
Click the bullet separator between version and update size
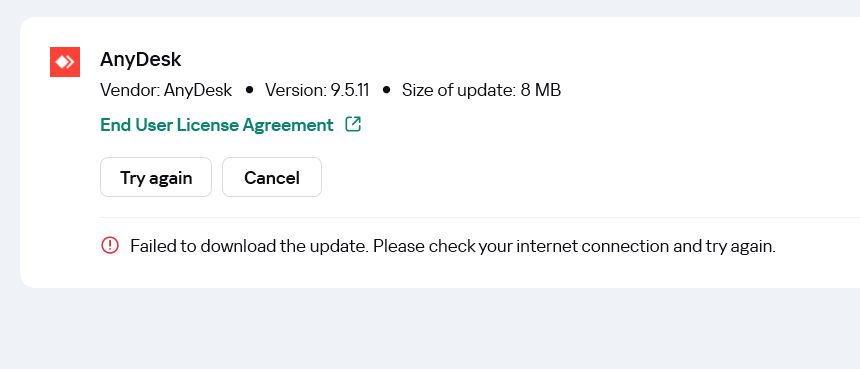(x=386, y=90)
